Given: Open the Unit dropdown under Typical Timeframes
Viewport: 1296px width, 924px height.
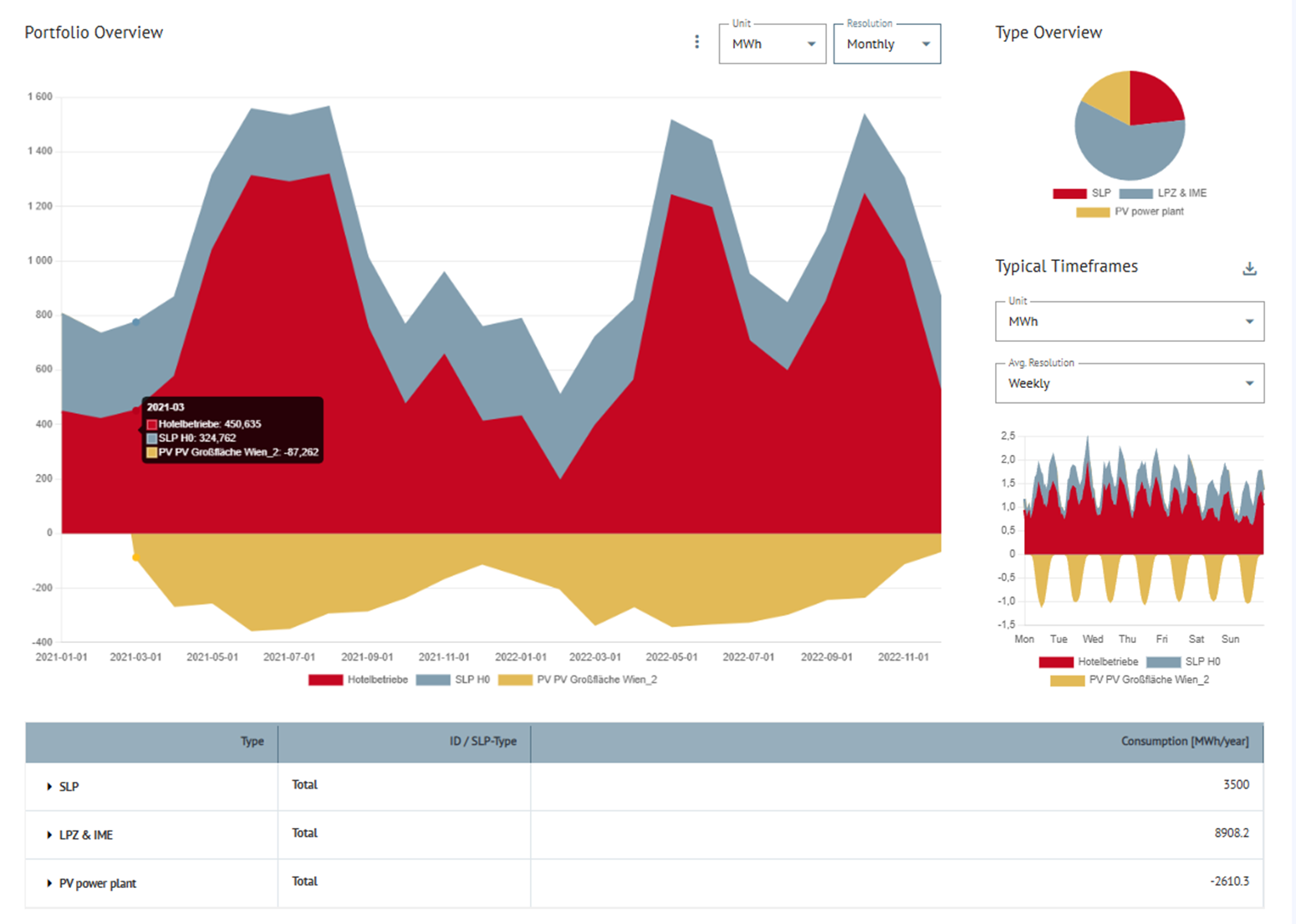Looking at the screenshot, I should [1129, 321].
